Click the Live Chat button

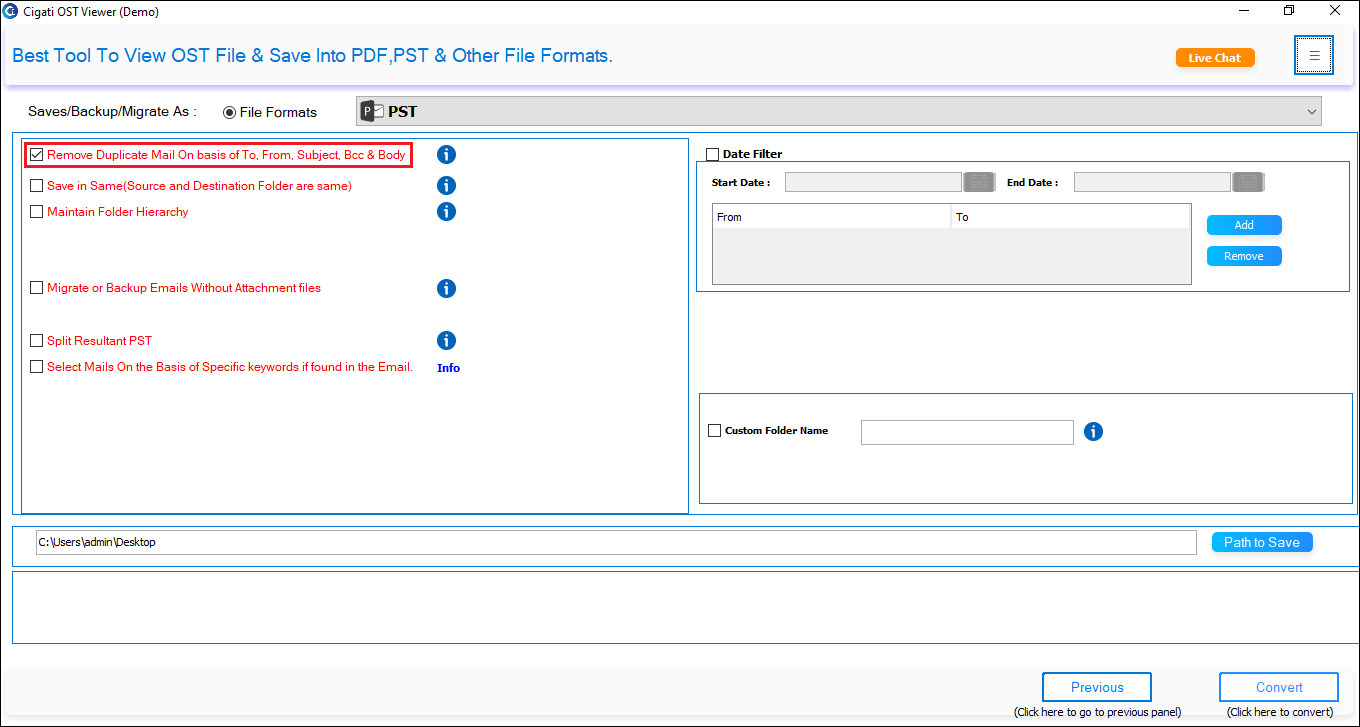(x=1215, y=58)
